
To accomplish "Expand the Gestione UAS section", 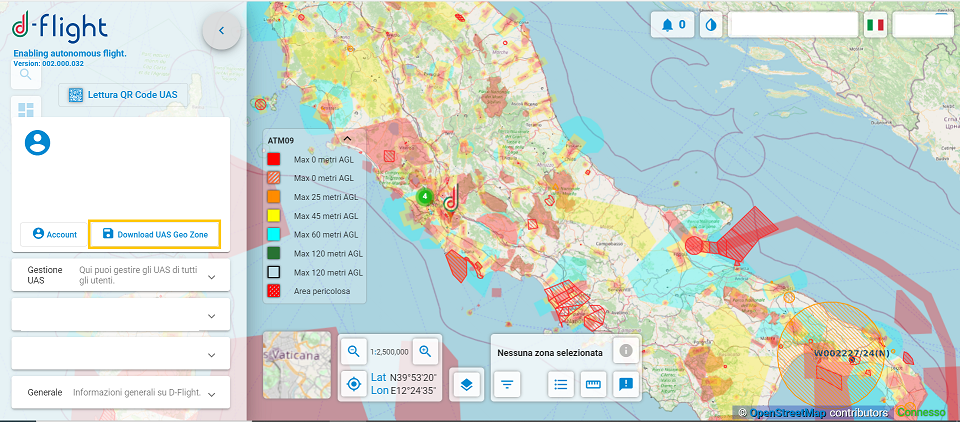I will pos(211,276).
